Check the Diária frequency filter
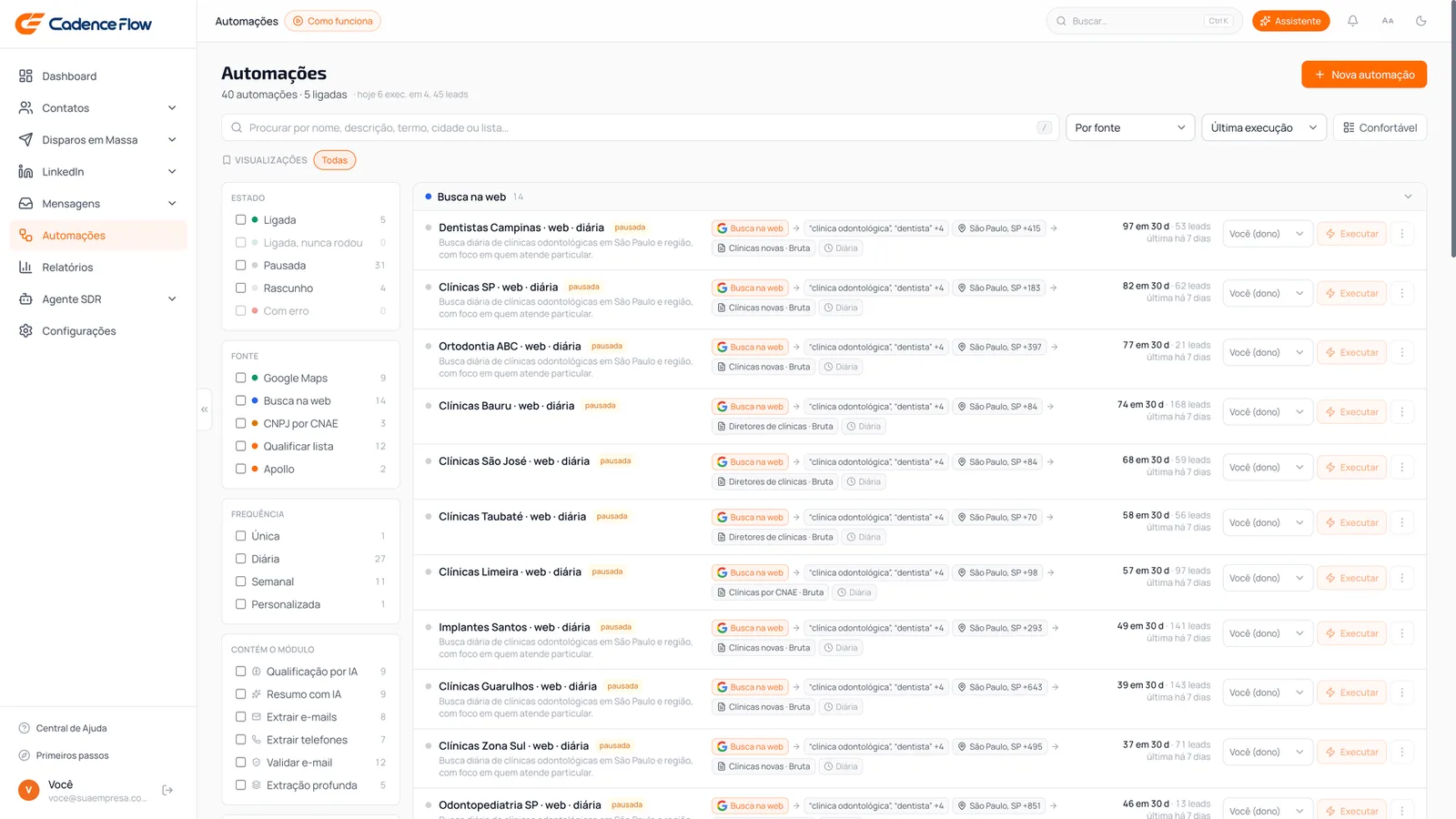 240,559
